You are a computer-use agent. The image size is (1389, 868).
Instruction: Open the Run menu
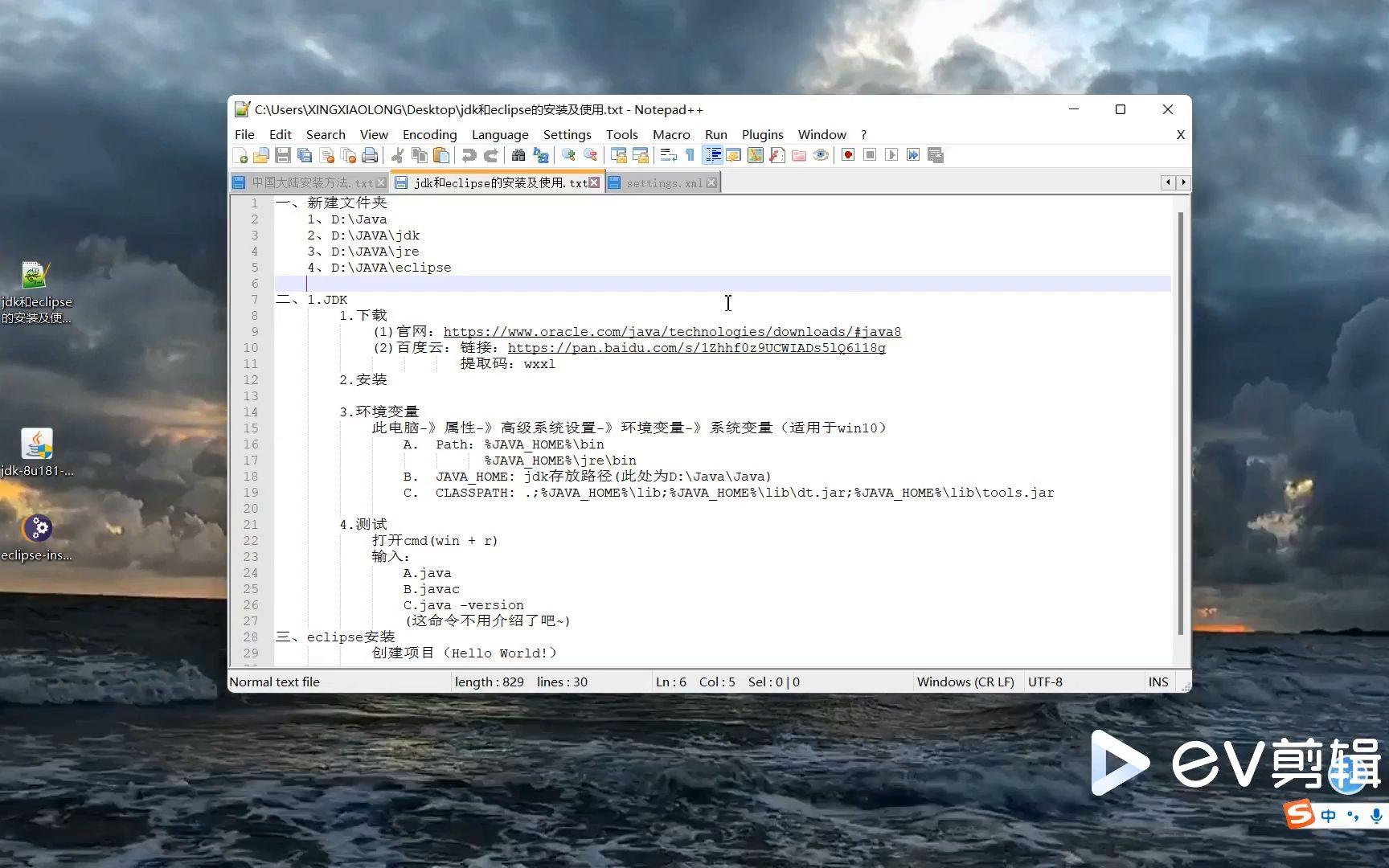[x=715, y=134]
